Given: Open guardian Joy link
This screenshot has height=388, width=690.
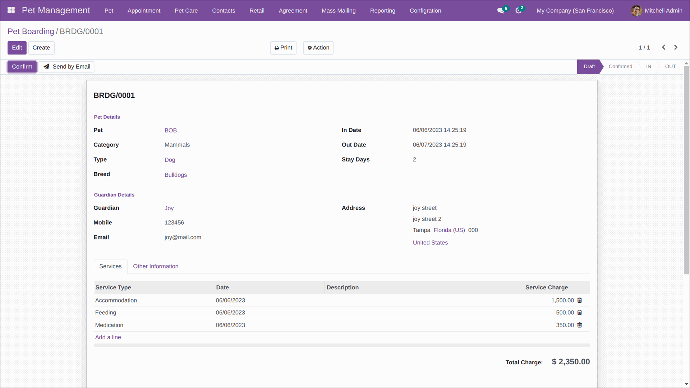Looking at the screenshot, I should 169,208.
